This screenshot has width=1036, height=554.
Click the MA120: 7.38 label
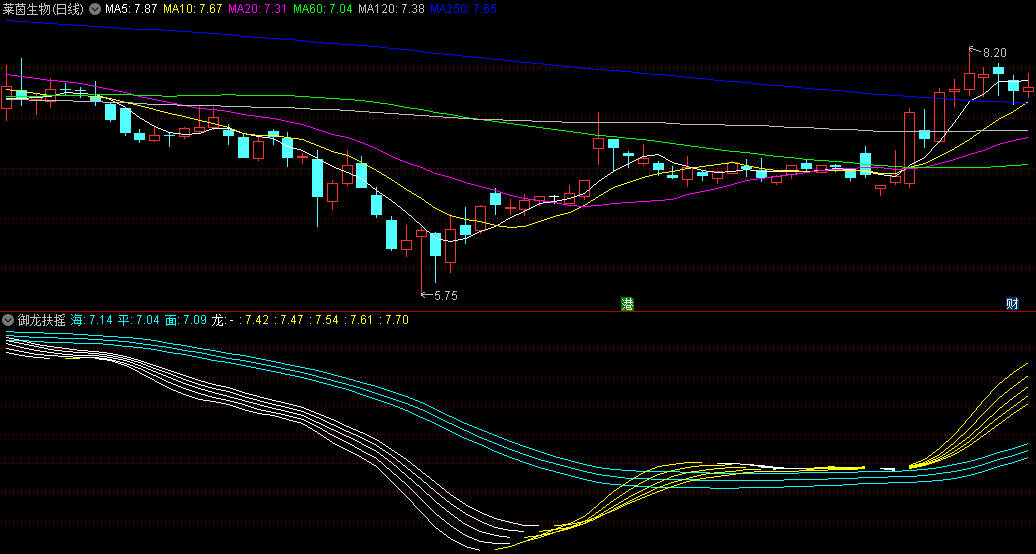390,9
